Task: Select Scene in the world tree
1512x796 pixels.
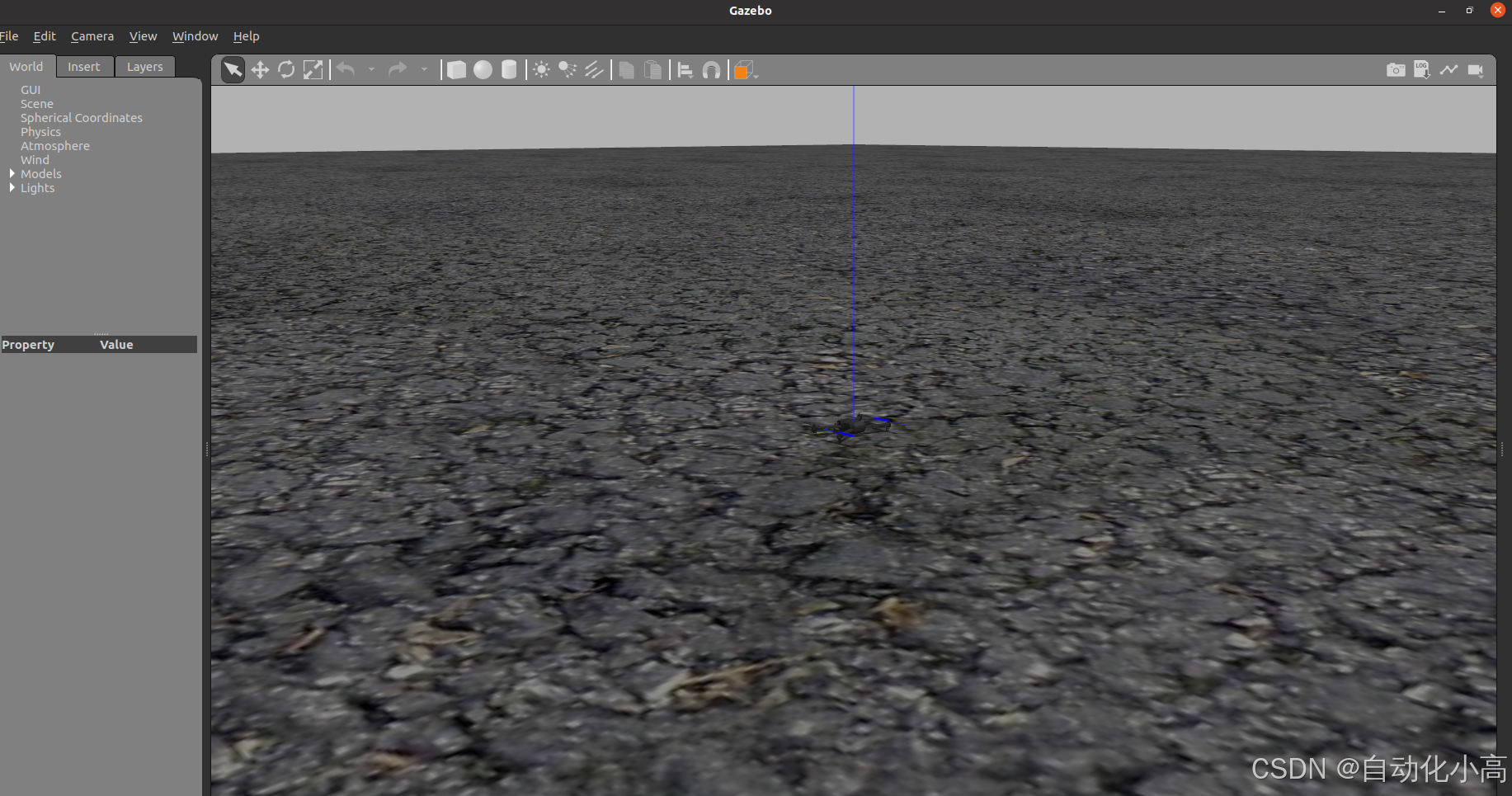Action: [37, 104]
